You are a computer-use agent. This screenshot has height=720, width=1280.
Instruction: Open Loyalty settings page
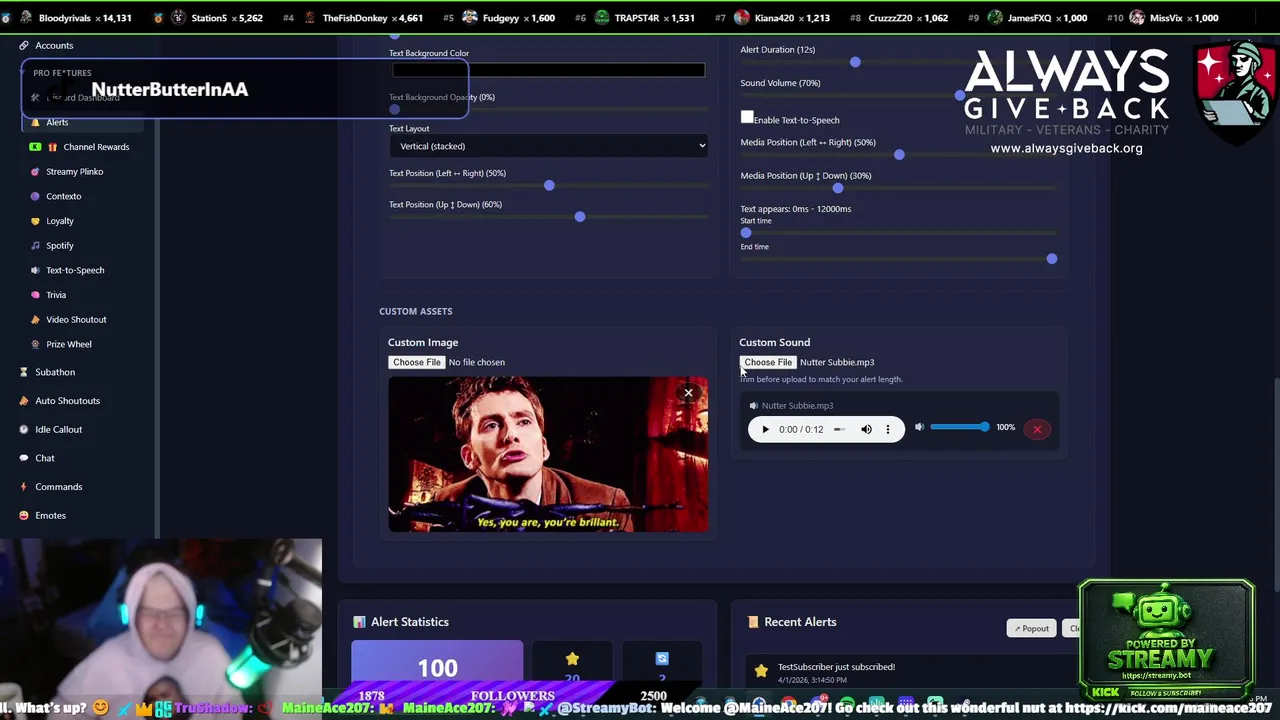point(60,221)
